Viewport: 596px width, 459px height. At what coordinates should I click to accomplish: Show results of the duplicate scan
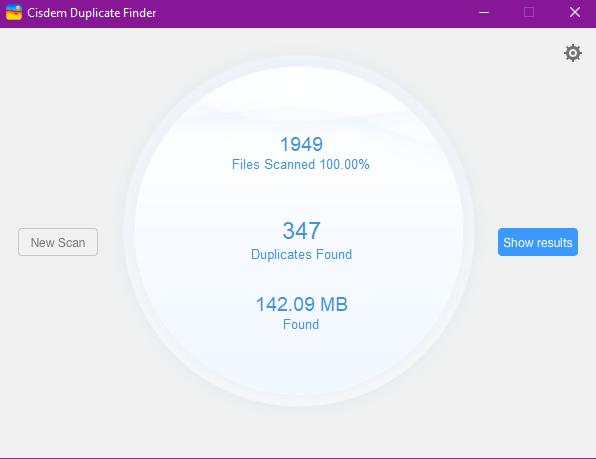click(x=538, y=242)
